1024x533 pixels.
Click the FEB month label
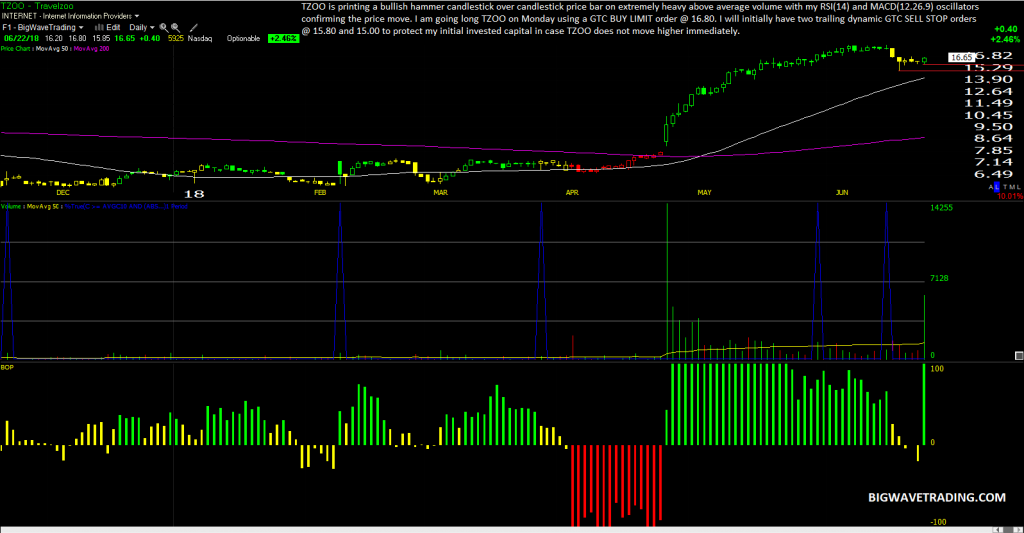320,193
